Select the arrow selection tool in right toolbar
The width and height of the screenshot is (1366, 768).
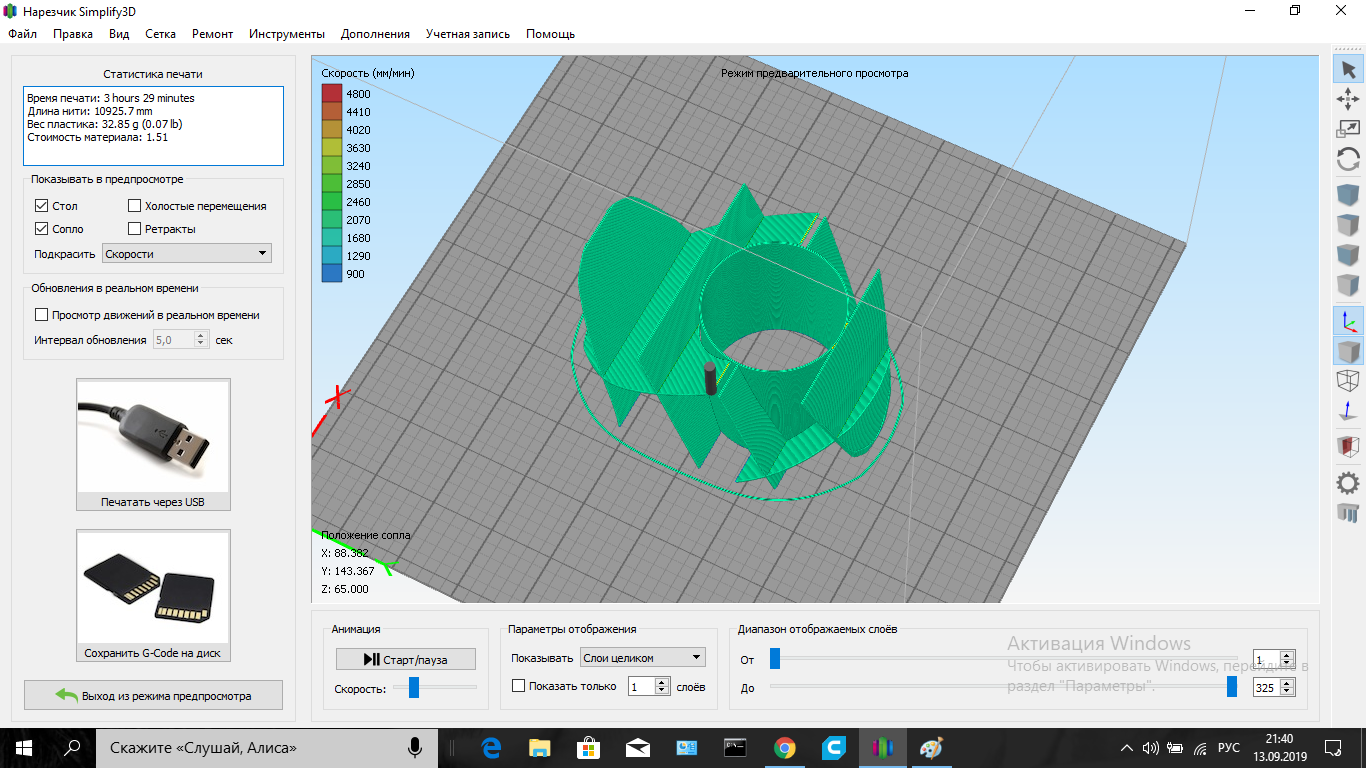coord(1348,69)
